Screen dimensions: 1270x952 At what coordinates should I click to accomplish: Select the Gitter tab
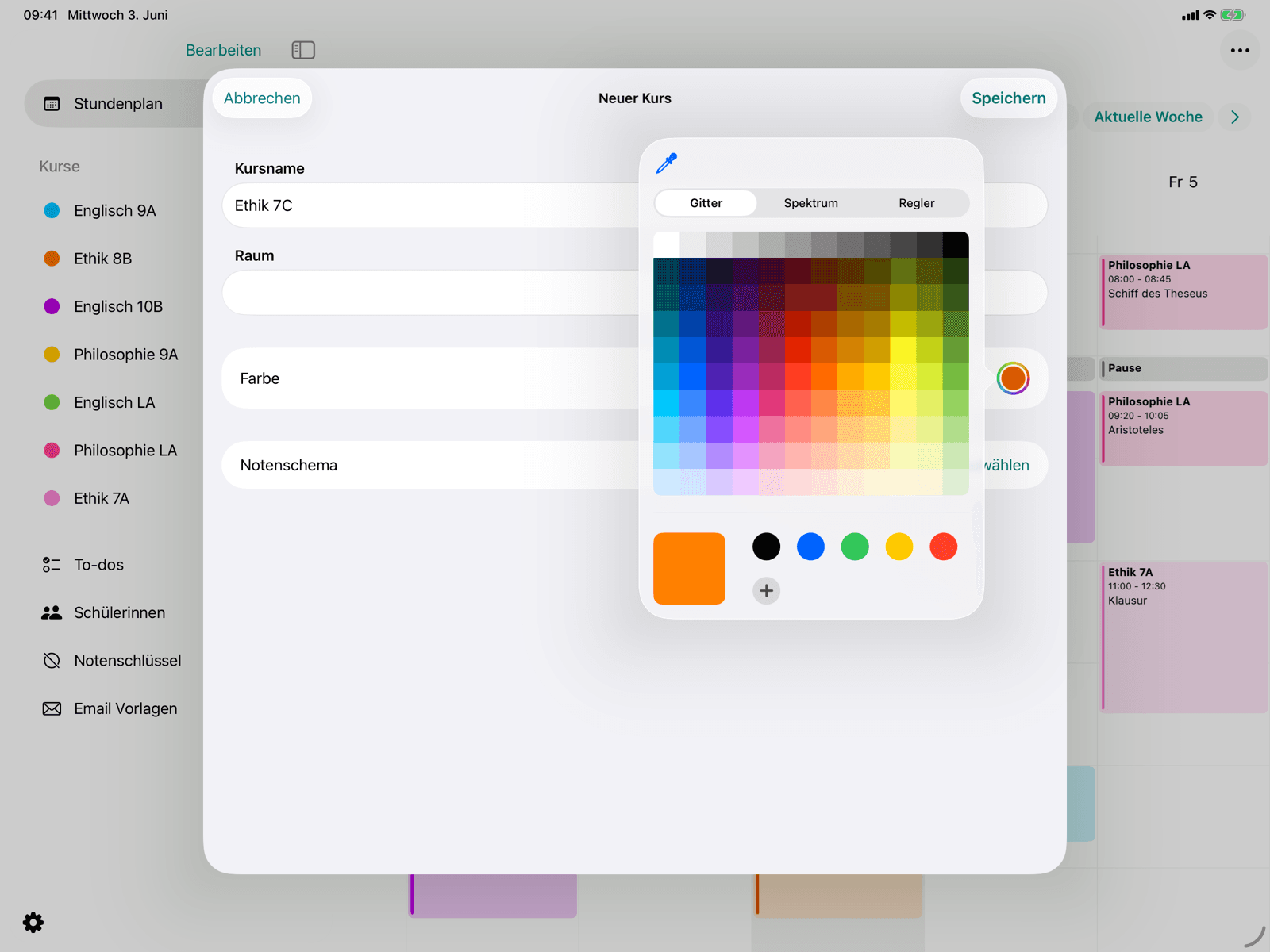pyautogui.click(x=706, y=203)
